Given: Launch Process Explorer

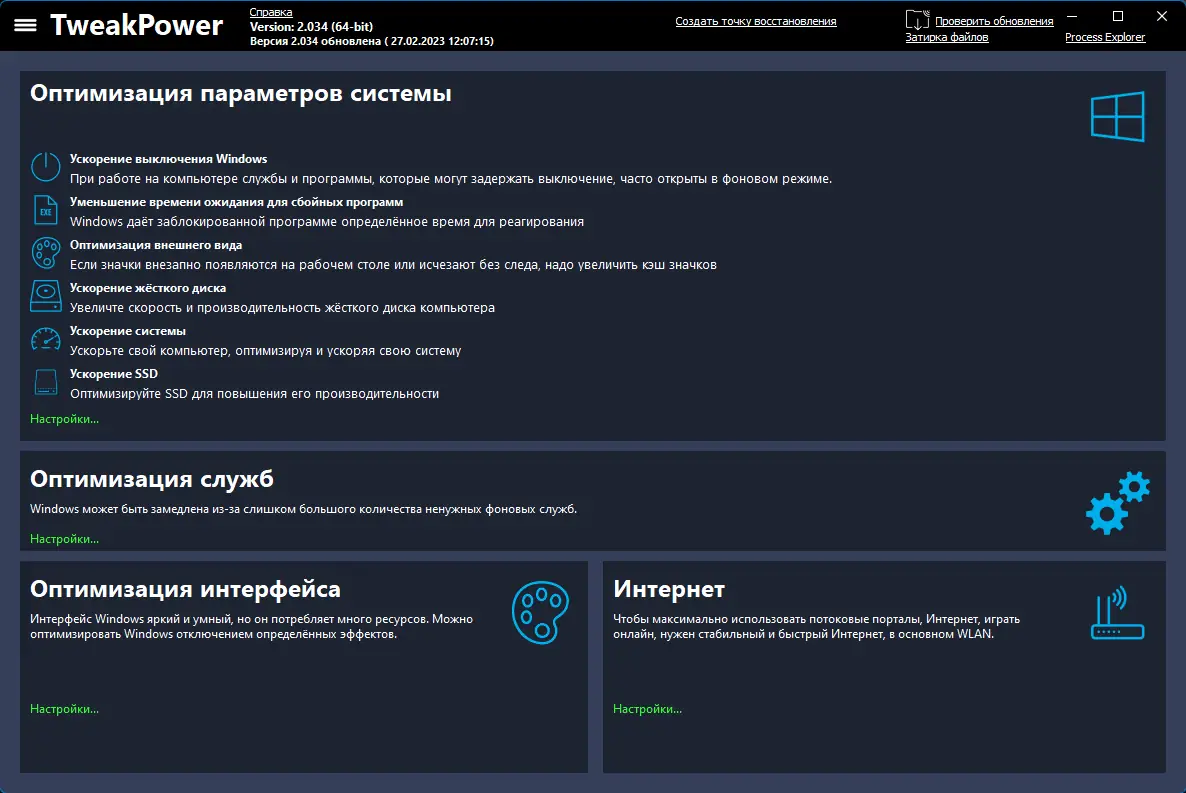Looking at the screenshot, I should click(1105, 37).
